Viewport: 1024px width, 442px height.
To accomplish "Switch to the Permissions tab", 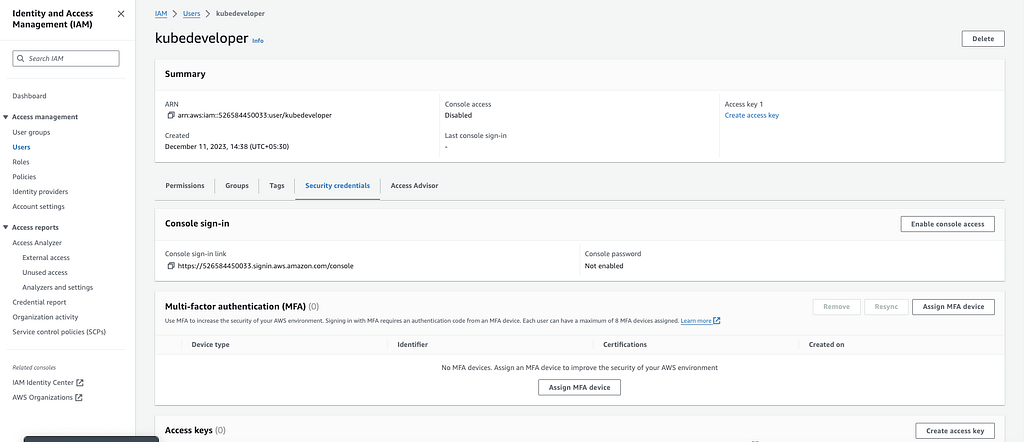I will pyautogui.click(x=185, y=186).
